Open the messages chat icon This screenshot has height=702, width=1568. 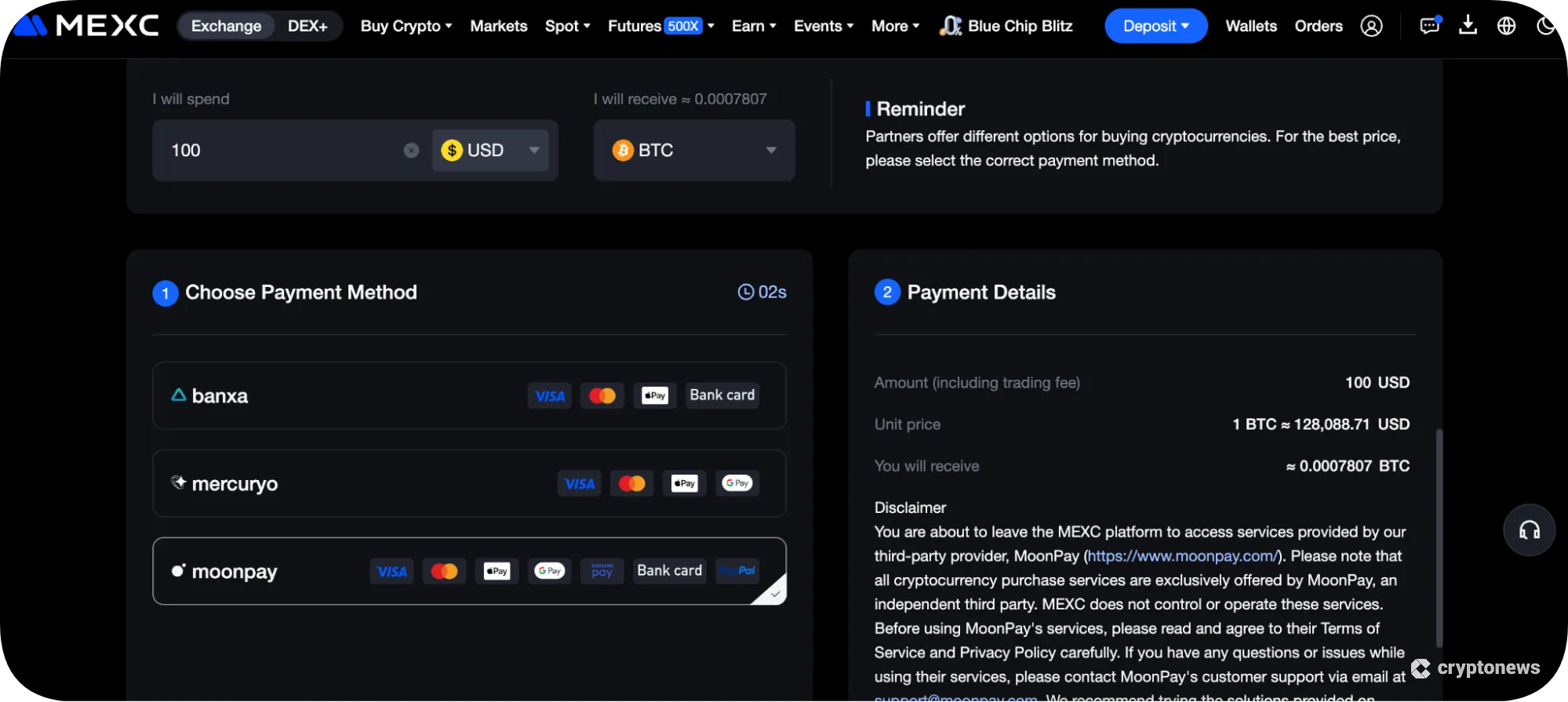[x=1430, y=26]
